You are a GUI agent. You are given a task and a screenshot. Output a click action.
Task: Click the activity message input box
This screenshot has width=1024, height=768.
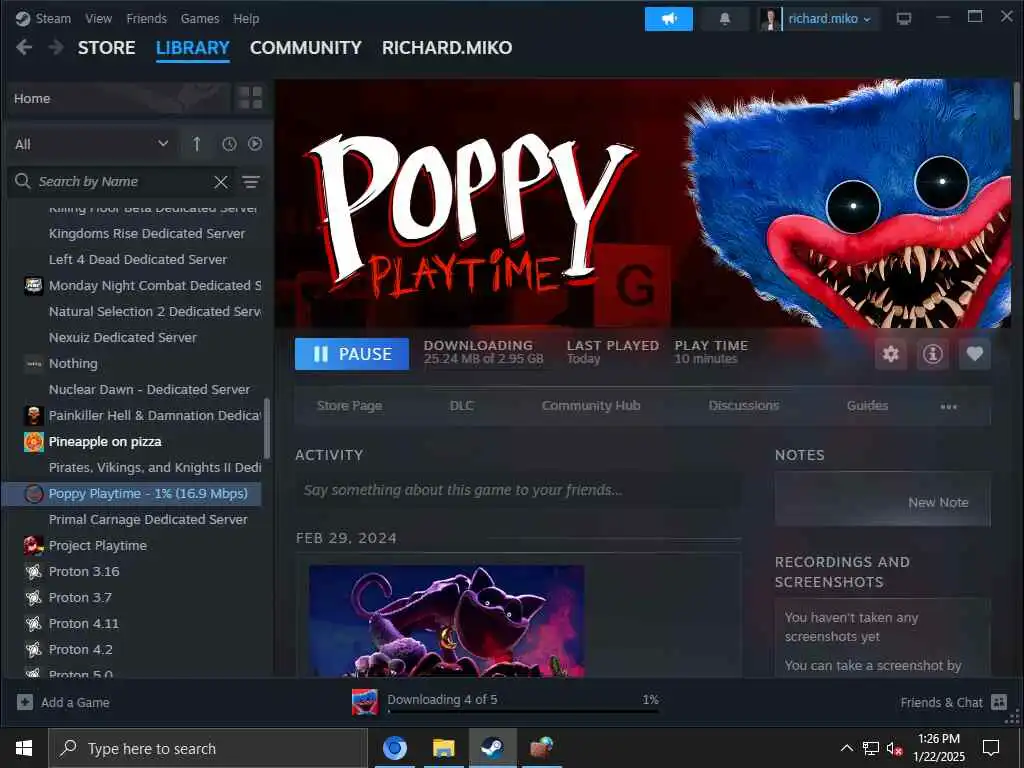pos(518,490)
